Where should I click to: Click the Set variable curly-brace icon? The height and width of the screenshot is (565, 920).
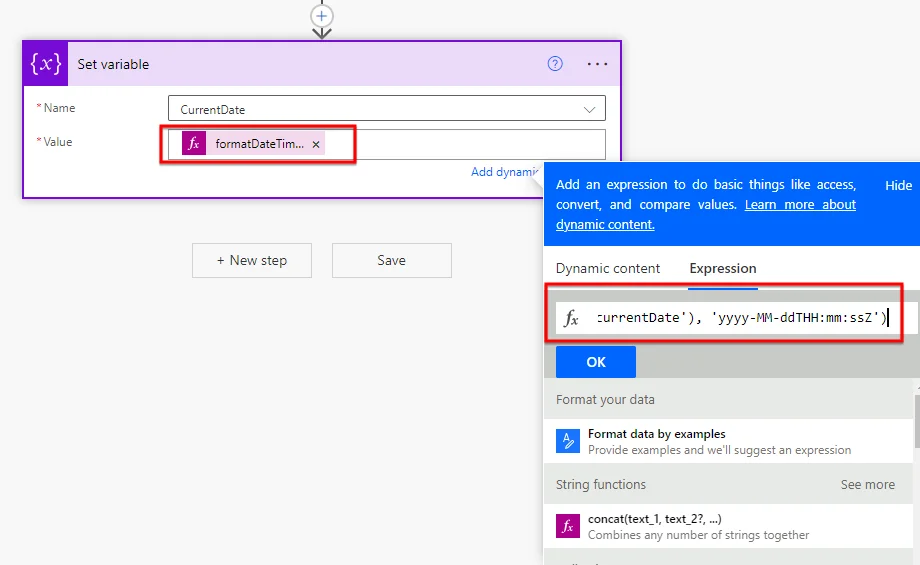[46, 64]
